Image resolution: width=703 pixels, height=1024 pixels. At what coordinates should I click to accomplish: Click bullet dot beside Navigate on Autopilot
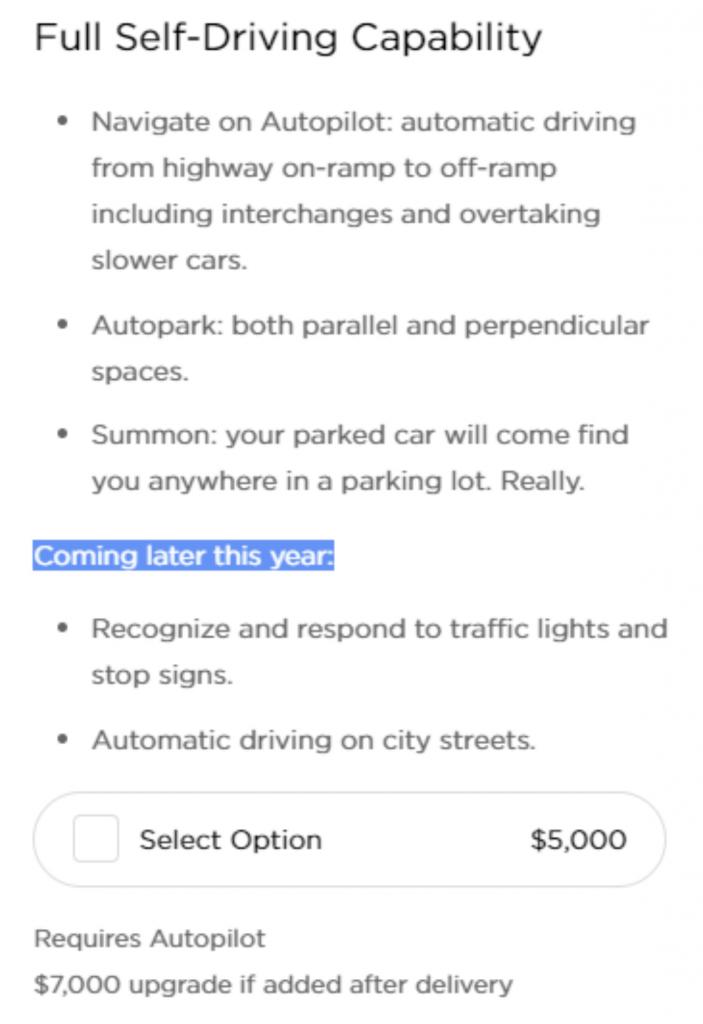pos(63,121)
